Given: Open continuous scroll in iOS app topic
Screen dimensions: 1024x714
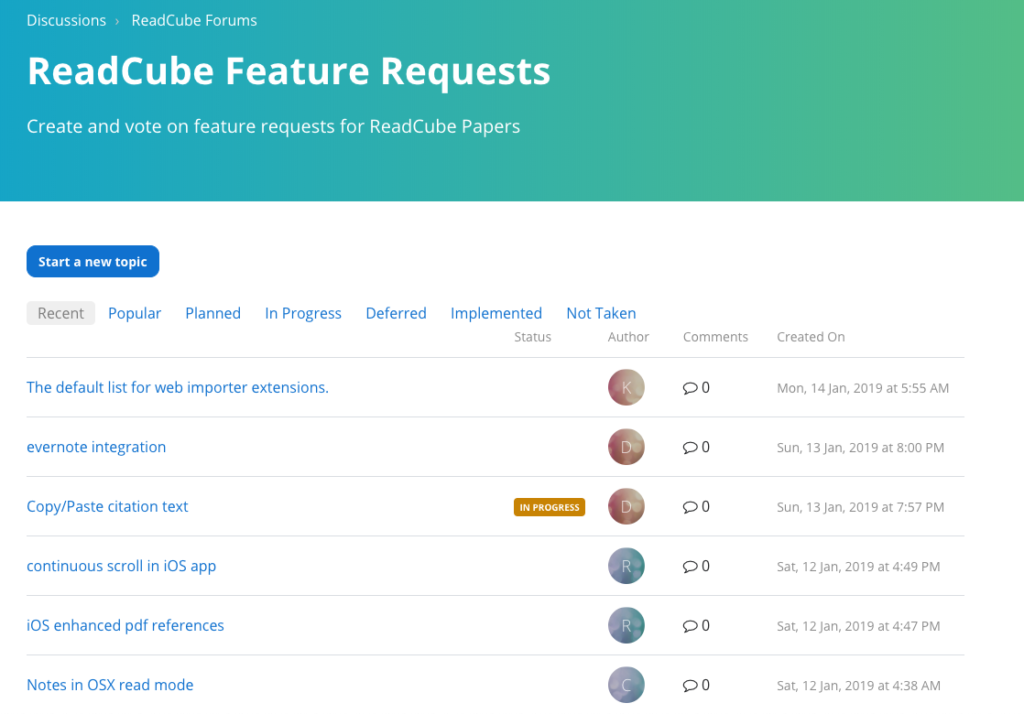Looking at the screenshot, I should click(x=121, y=566).
